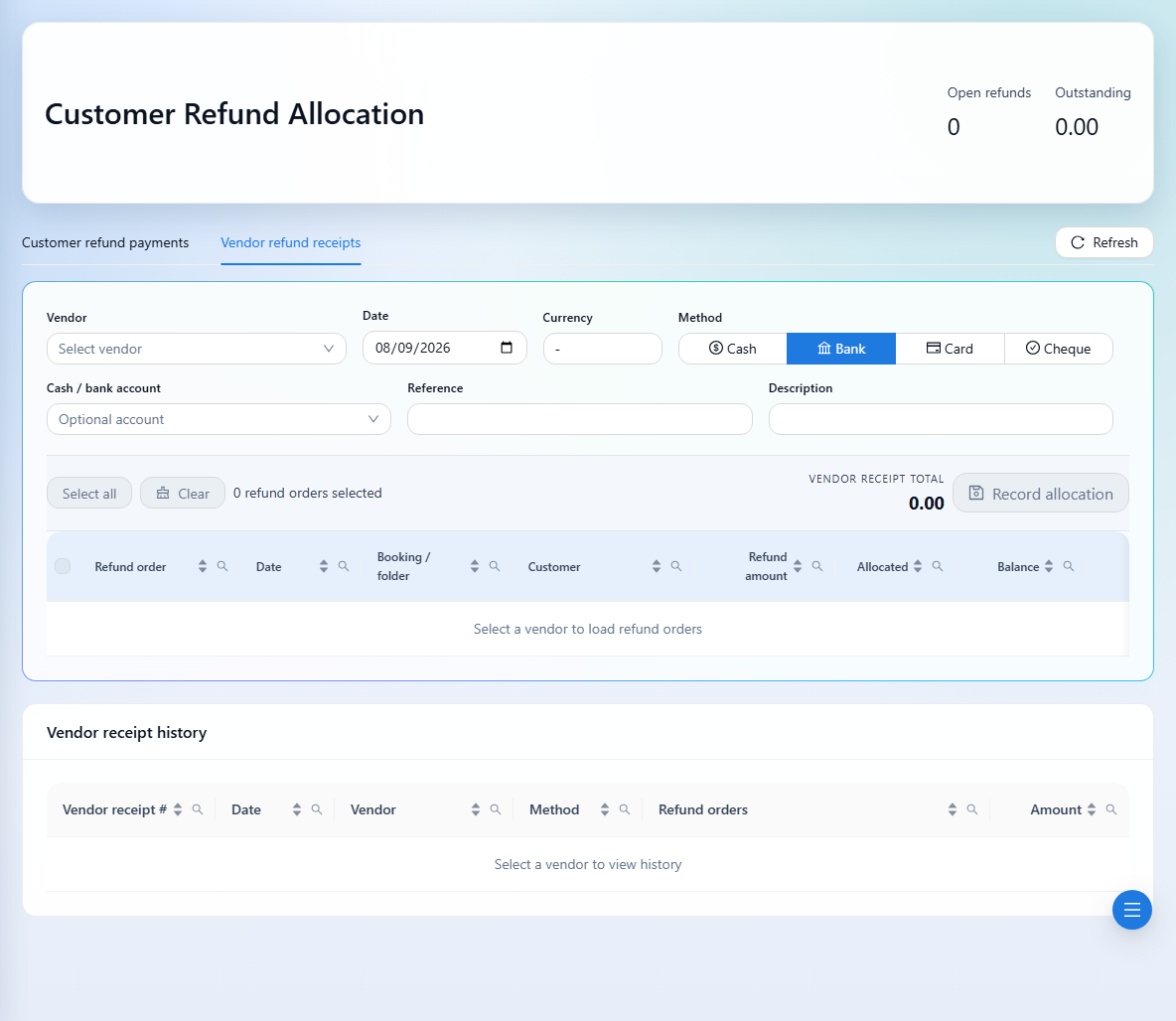Open the Optional account dropdown
The width and height of the screenshot is (1176, 1021).
219,419
